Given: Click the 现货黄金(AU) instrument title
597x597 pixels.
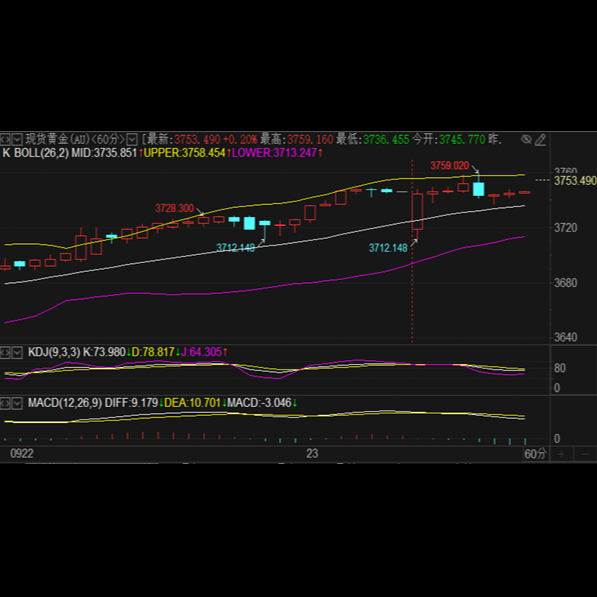Looking at the screenshot, I should (x=57, y=139).
